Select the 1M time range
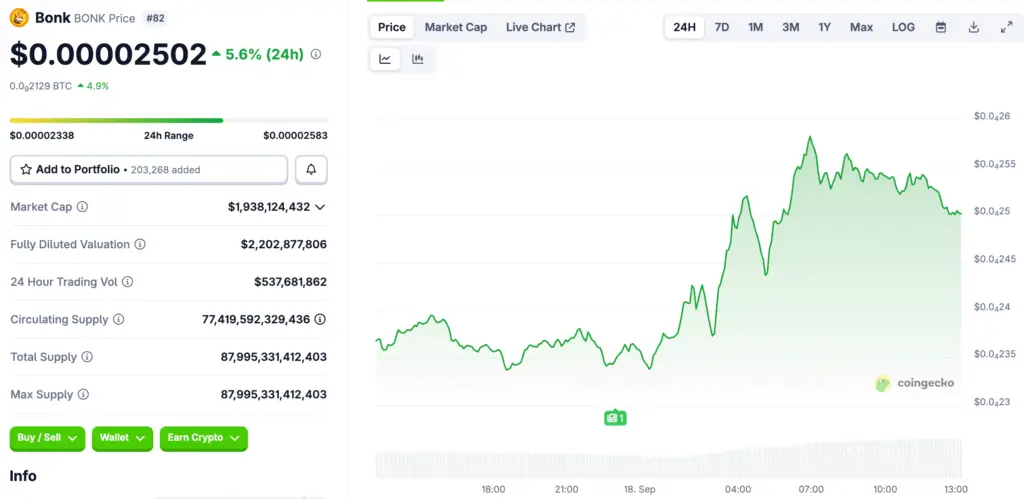This screenshot has height=499, width=1024. point(756,27)
